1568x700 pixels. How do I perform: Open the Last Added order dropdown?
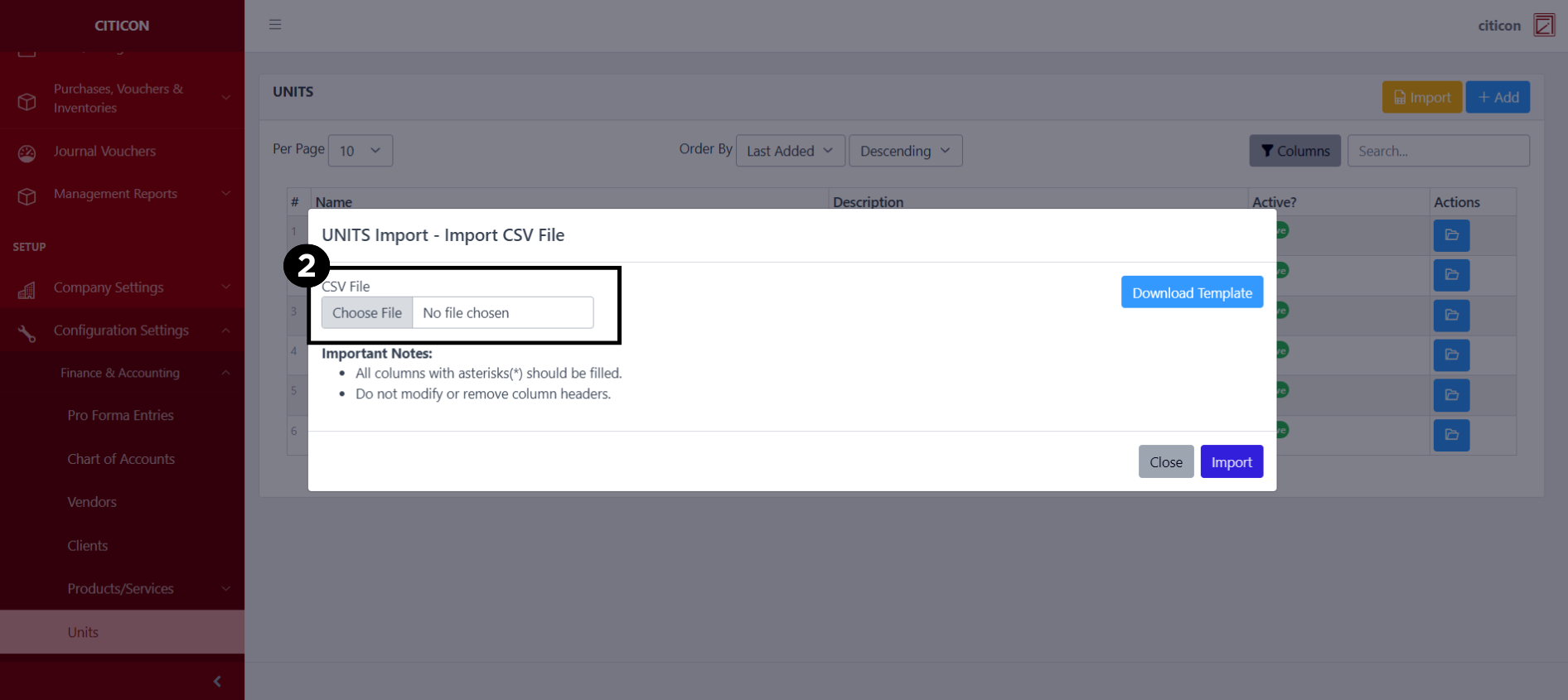(x=790, y=151)
